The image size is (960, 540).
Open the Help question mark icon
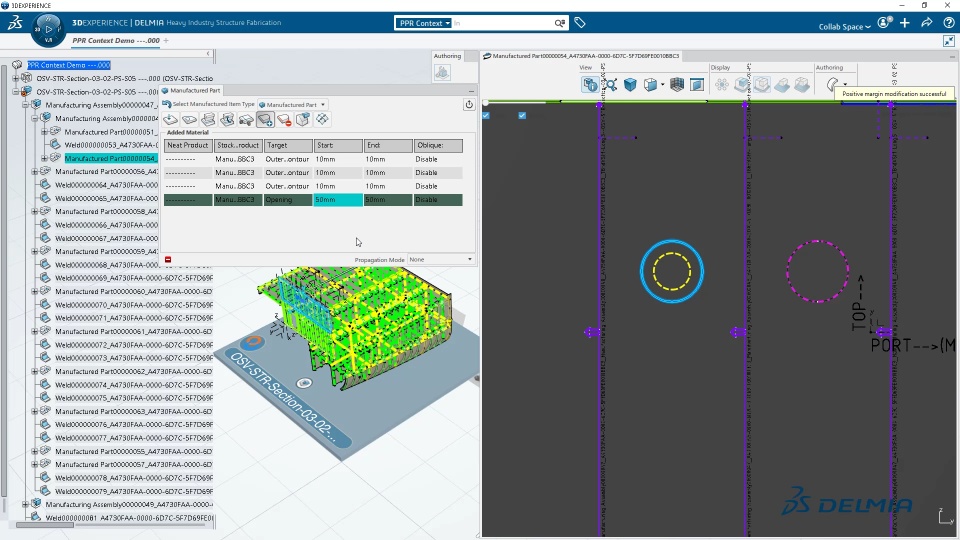[948, 23]
